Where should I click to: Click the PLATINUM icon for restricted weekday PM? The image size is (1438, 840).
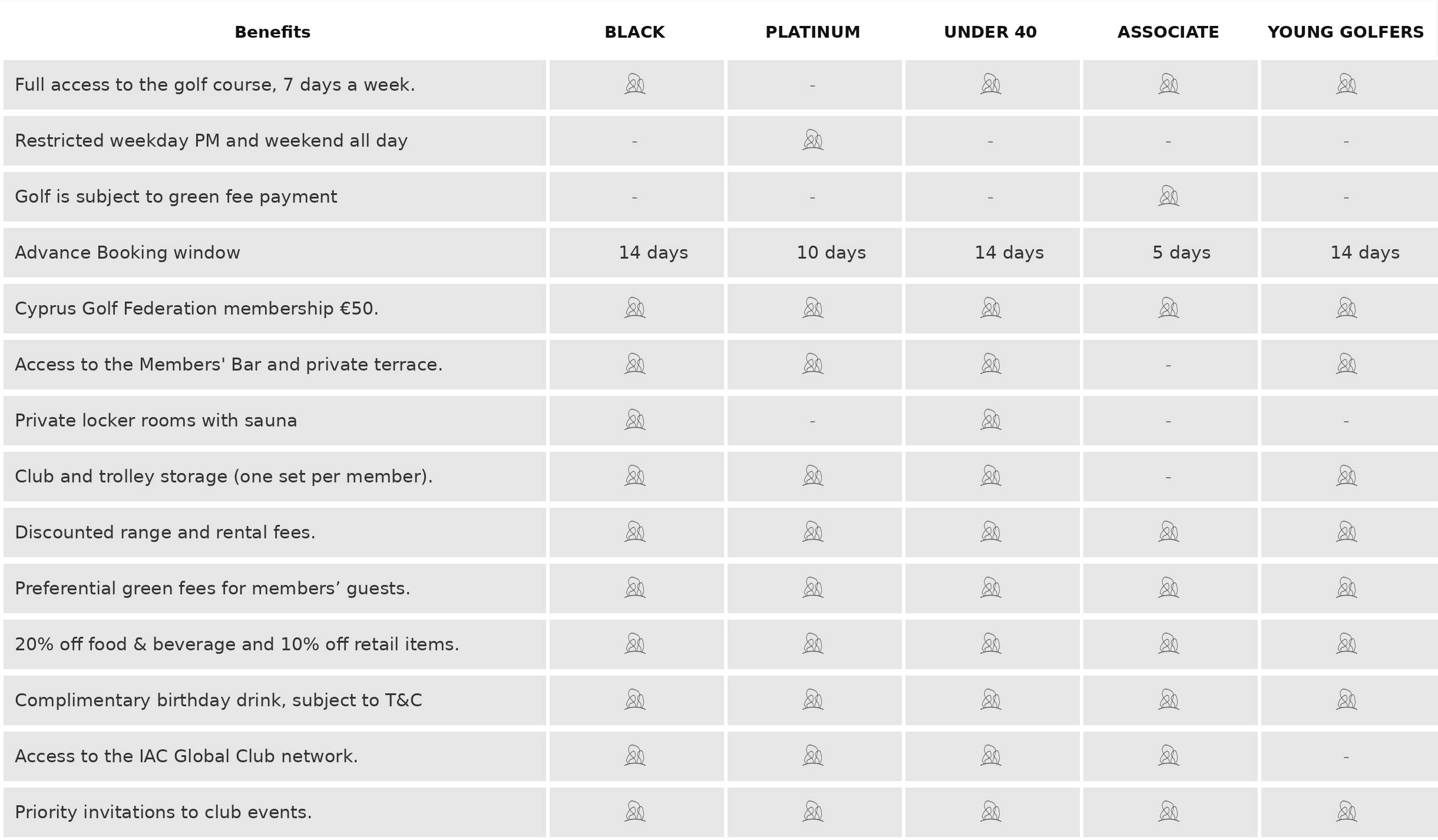pyautogui.click(x=813, y=140)
